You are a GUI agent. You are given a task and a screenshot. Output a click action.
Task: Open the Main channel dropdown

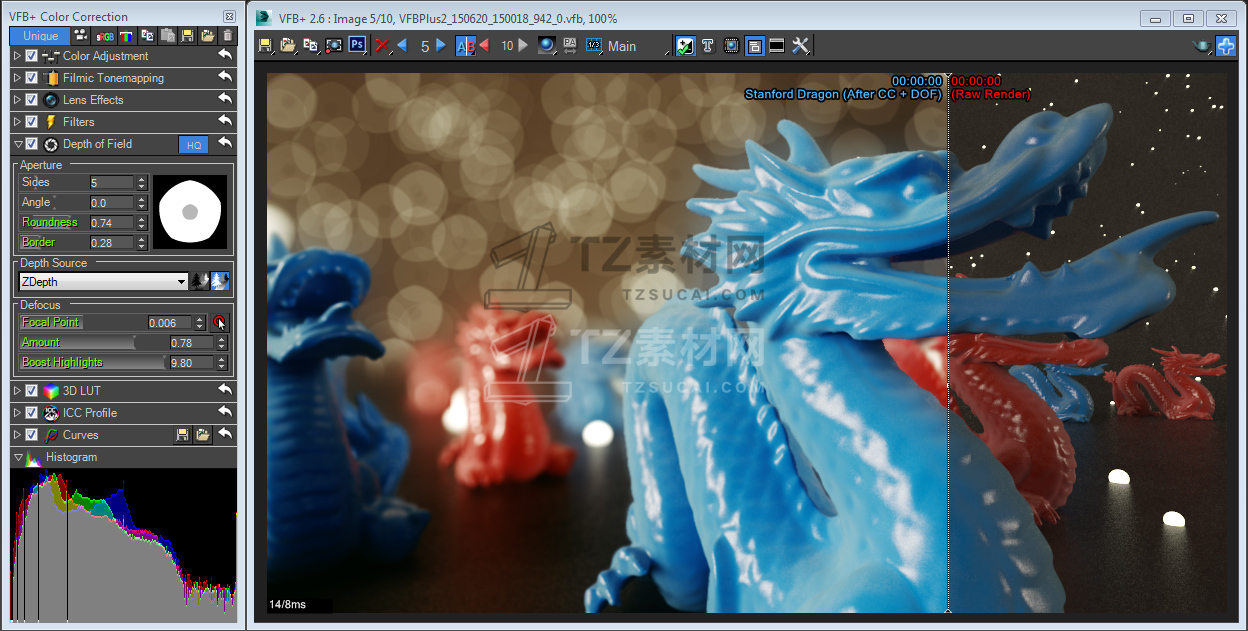point(639,46)
